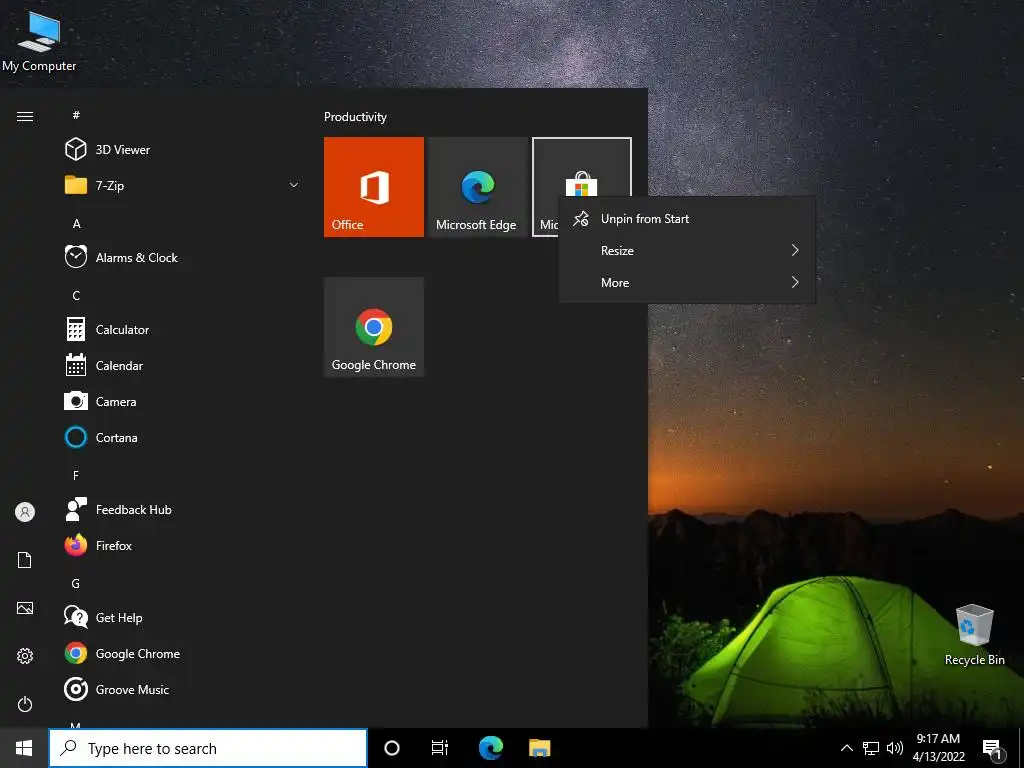Expand the Start hamburger menu
The height and width of the screenshot is (768, 1024).
click(25, 116)
